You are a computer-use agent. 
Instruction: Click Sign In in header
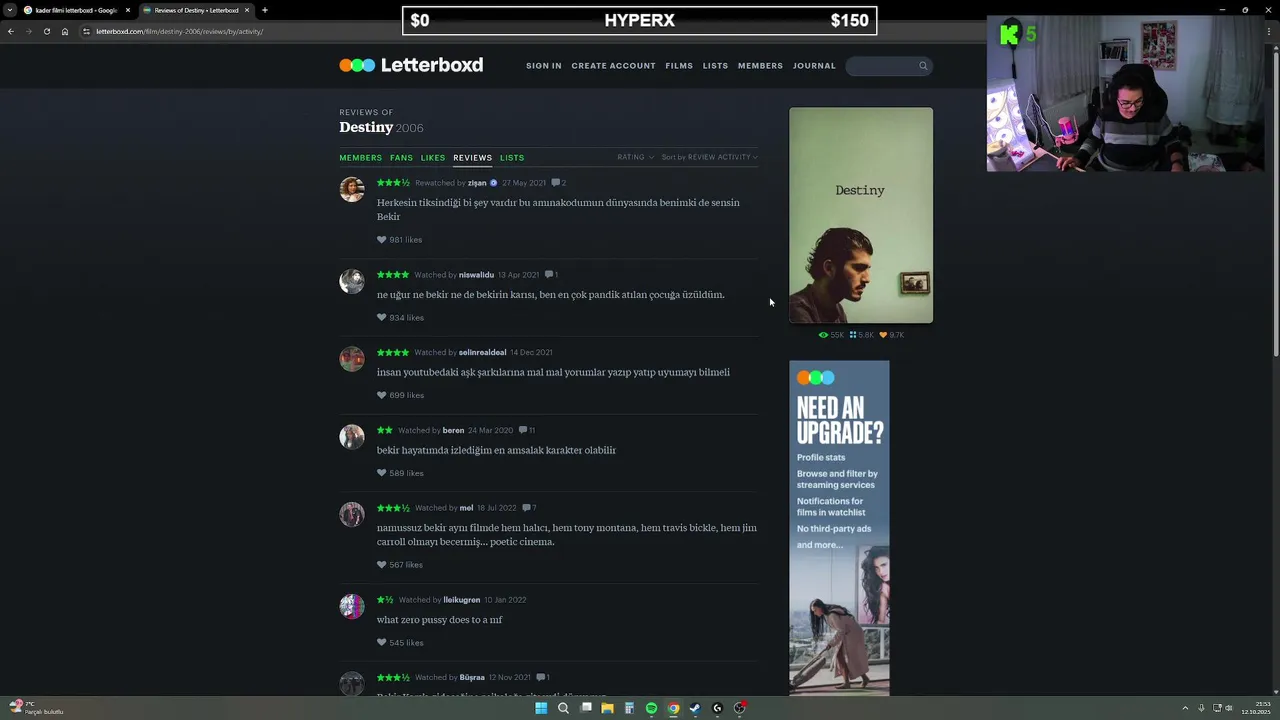tap(544, 66)
